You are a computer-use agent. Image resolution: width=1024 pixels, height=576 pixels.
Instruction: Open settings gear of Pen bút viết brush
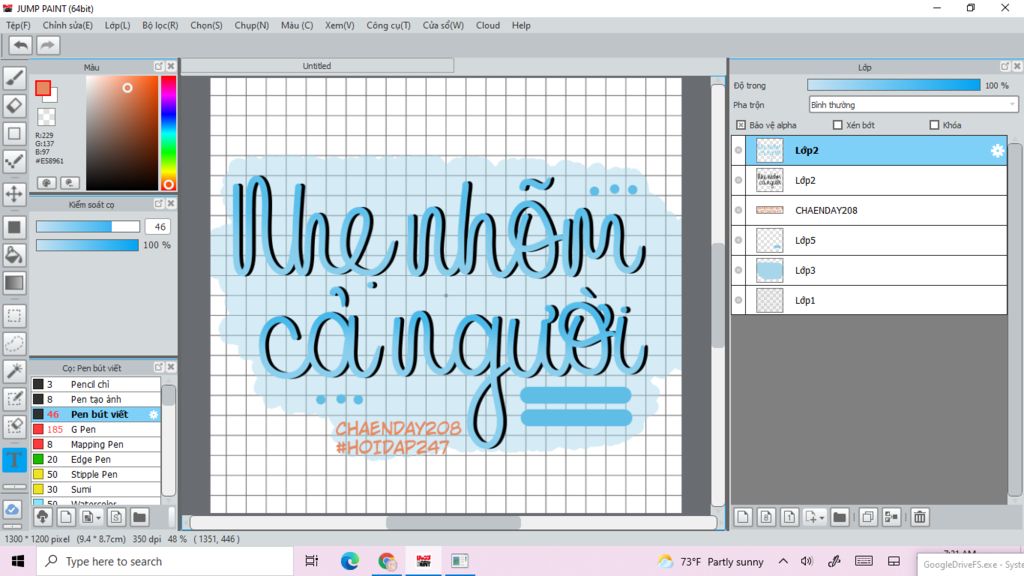(x=153, y=414)
